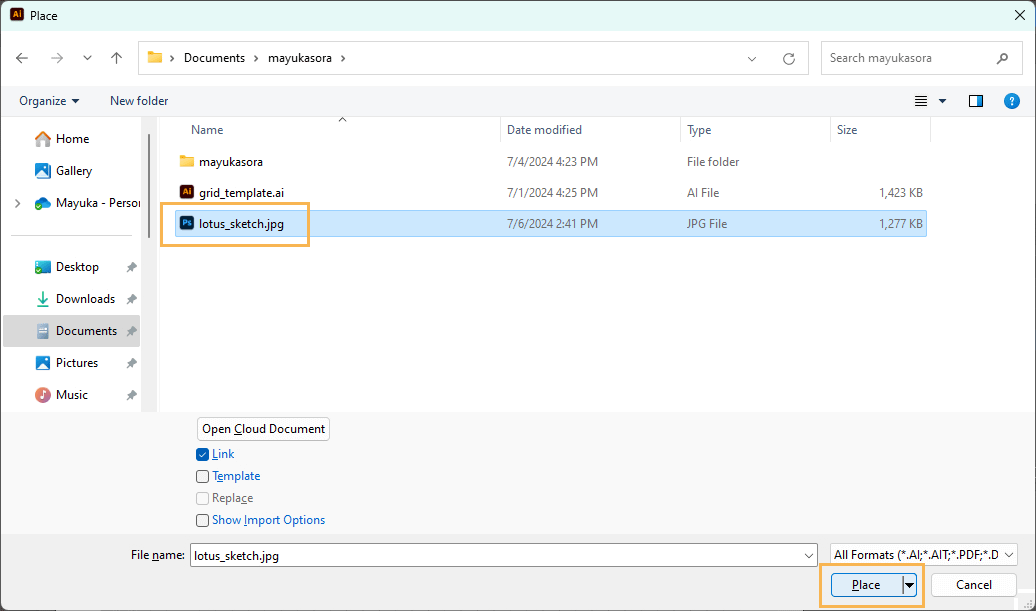Go up one folder level

tap(116, 58)
